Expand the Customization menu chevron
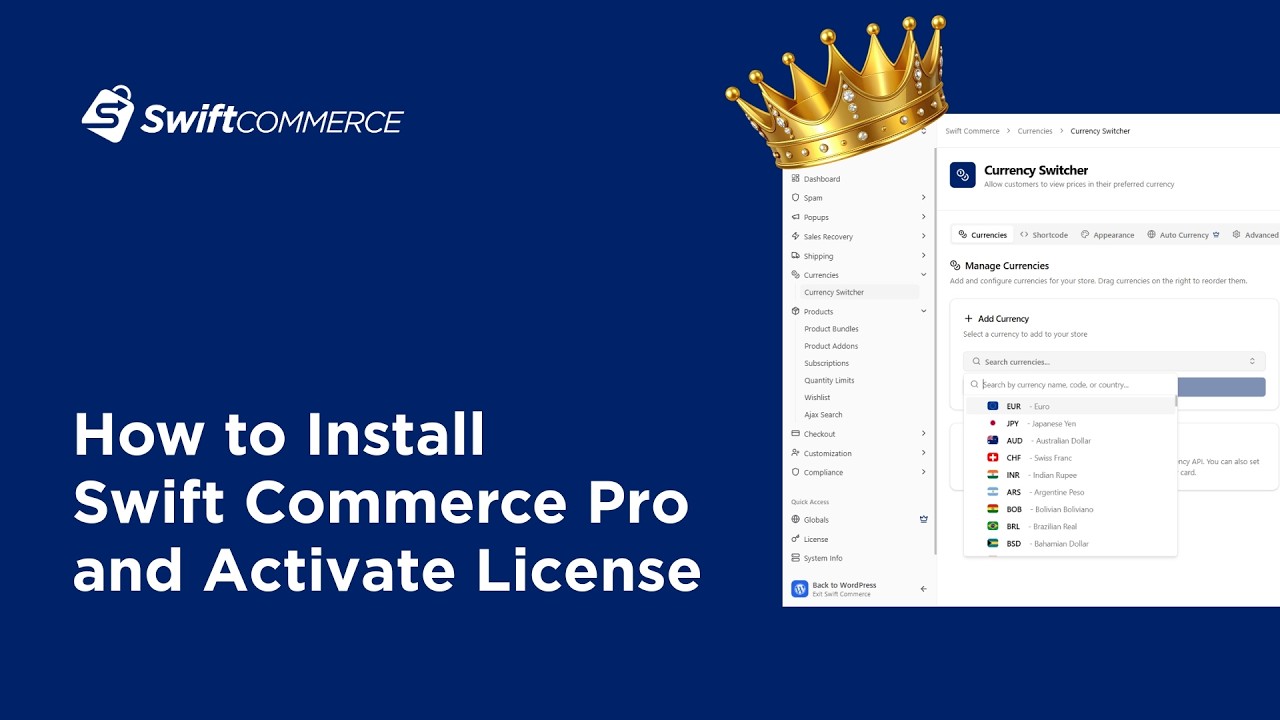Viewport: 1280px width, 720px height. coord(924,453)
